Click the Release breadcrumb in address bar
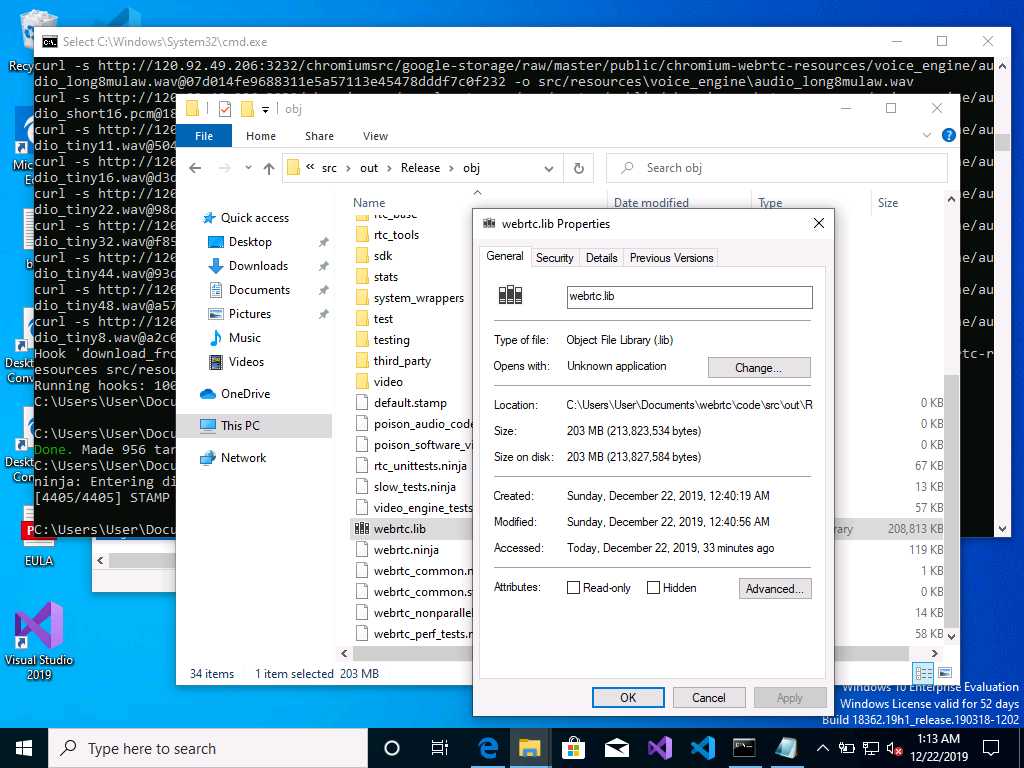Image resolution: width=1024 pixels, height=768 pixels. [420, 168]
